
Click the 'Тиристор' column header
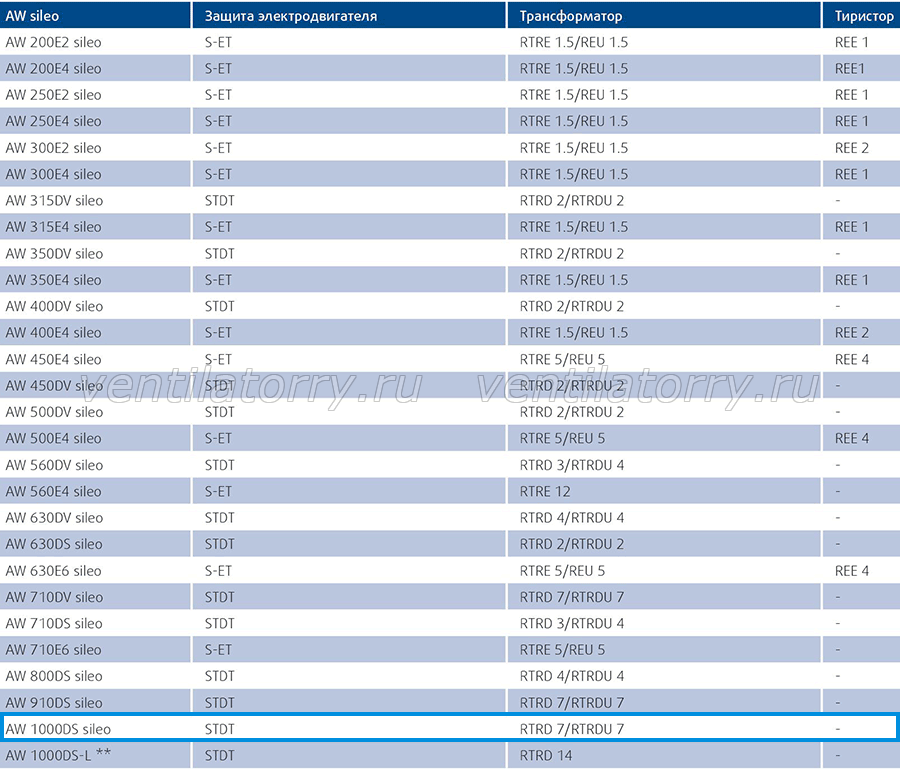pyautogui.click(x=862, y=15)
